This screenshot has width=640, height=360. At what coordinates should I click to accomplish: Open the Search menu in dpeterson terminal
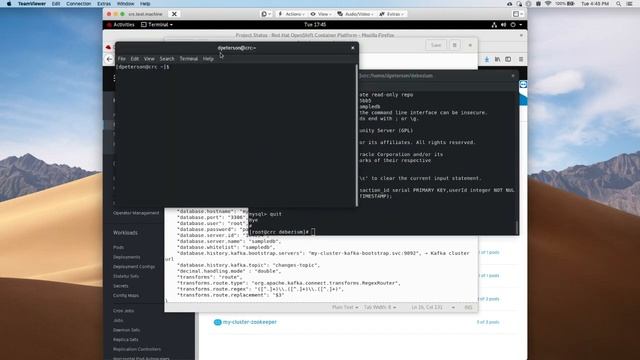167,59
